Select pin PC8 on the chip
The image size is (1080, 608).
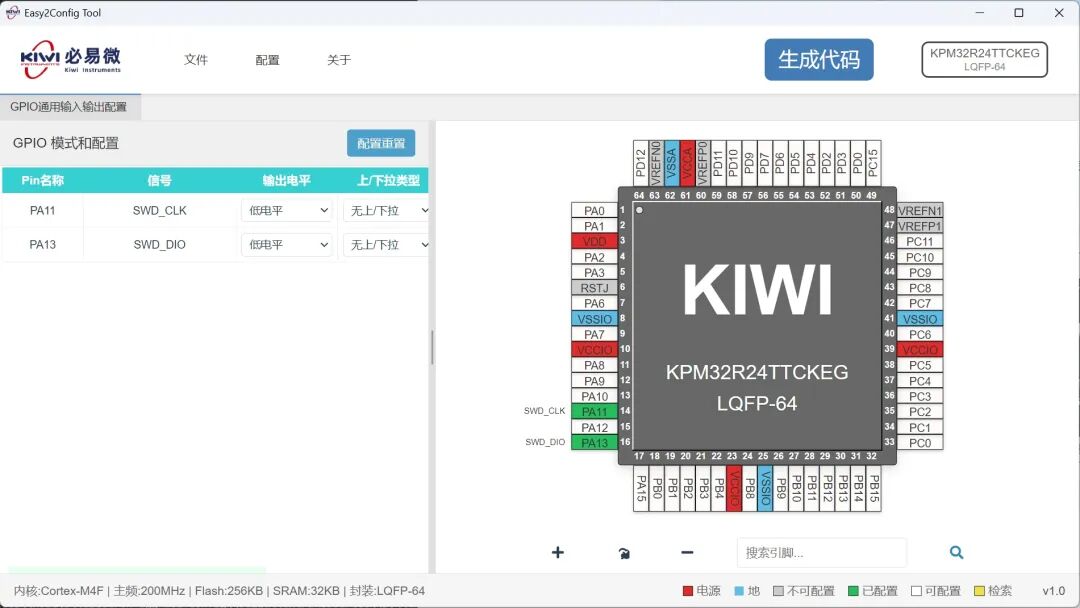(920, 288)
